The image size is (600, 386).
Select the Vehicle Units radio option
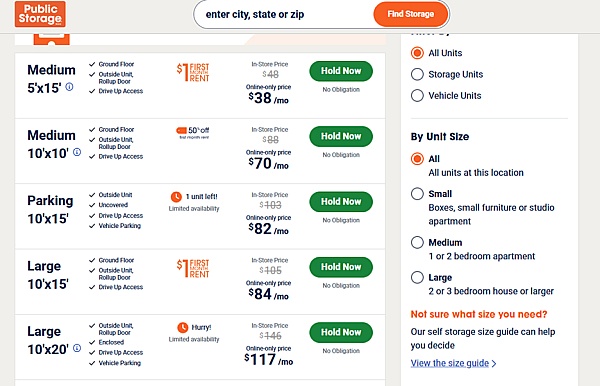coord(417,95)
